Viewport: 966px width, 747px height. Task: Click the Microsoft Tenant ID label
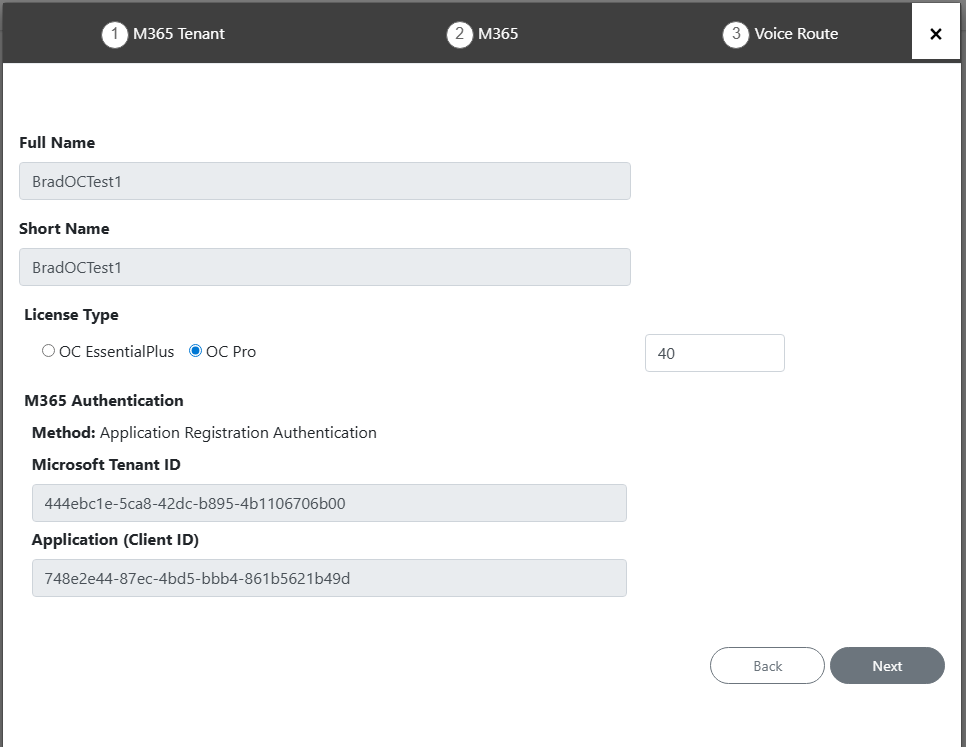tap(106, 465)
